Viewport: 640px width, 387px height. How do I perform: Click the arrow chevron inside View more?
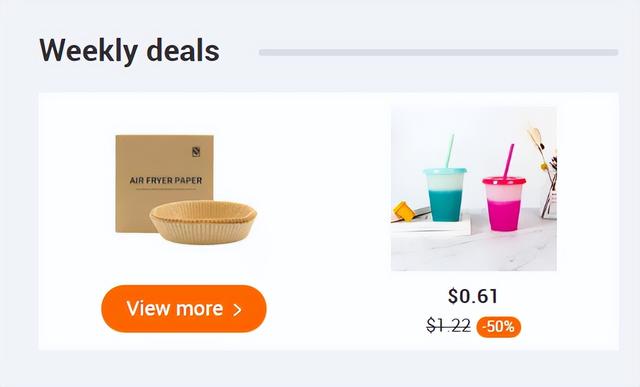pyautogui.click(x=237, y=310)
